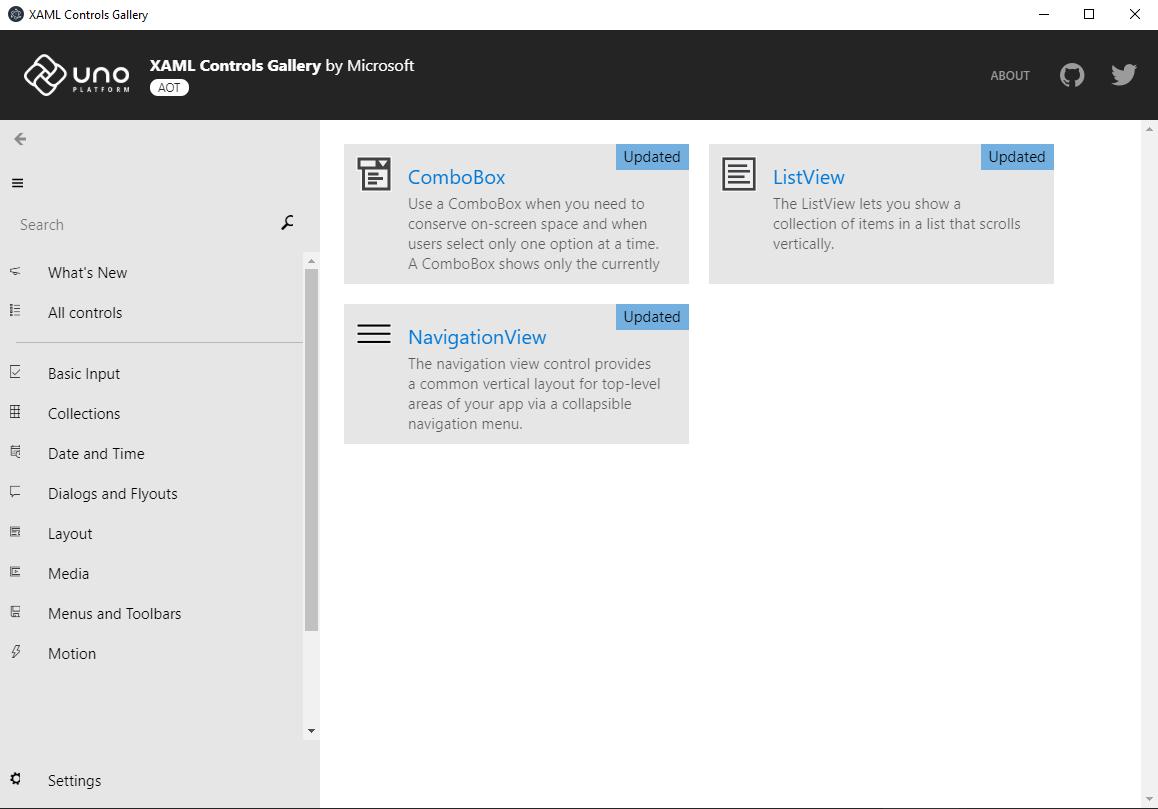Screen dimensions: 1158x809
Task: Open the ListView sample card
Action: click(880, 213)
